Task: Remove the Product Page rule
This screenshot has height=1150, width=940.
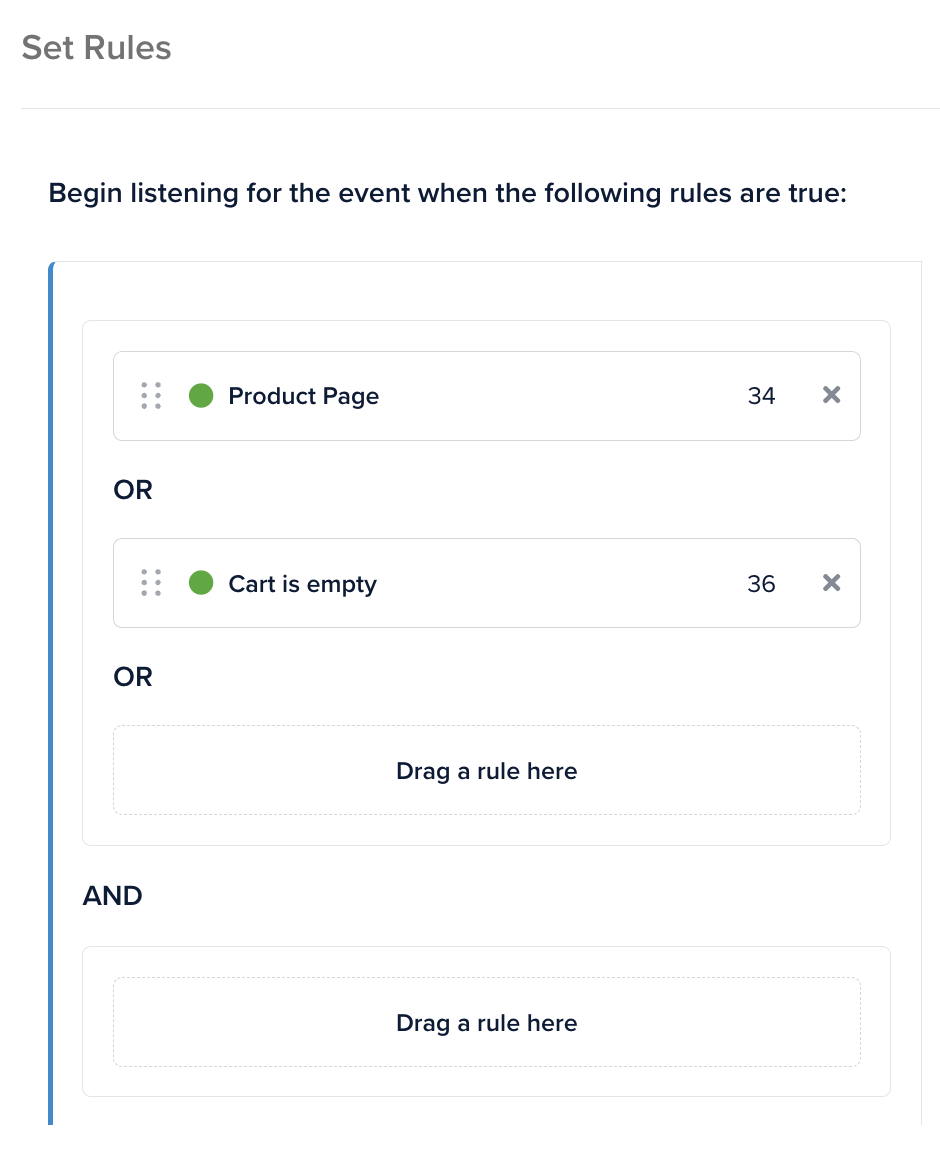Action: pos(831,395)
